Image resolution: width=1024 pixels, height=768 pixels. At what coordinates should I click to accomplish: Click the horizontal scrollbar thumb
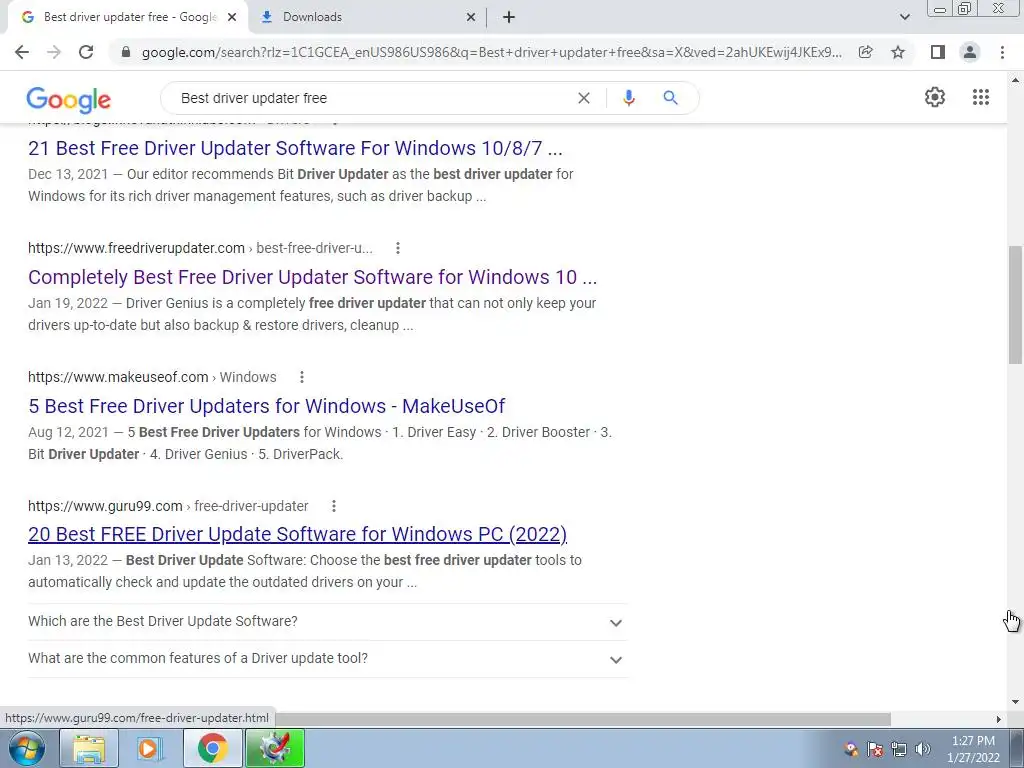click(x=581, y=719)
